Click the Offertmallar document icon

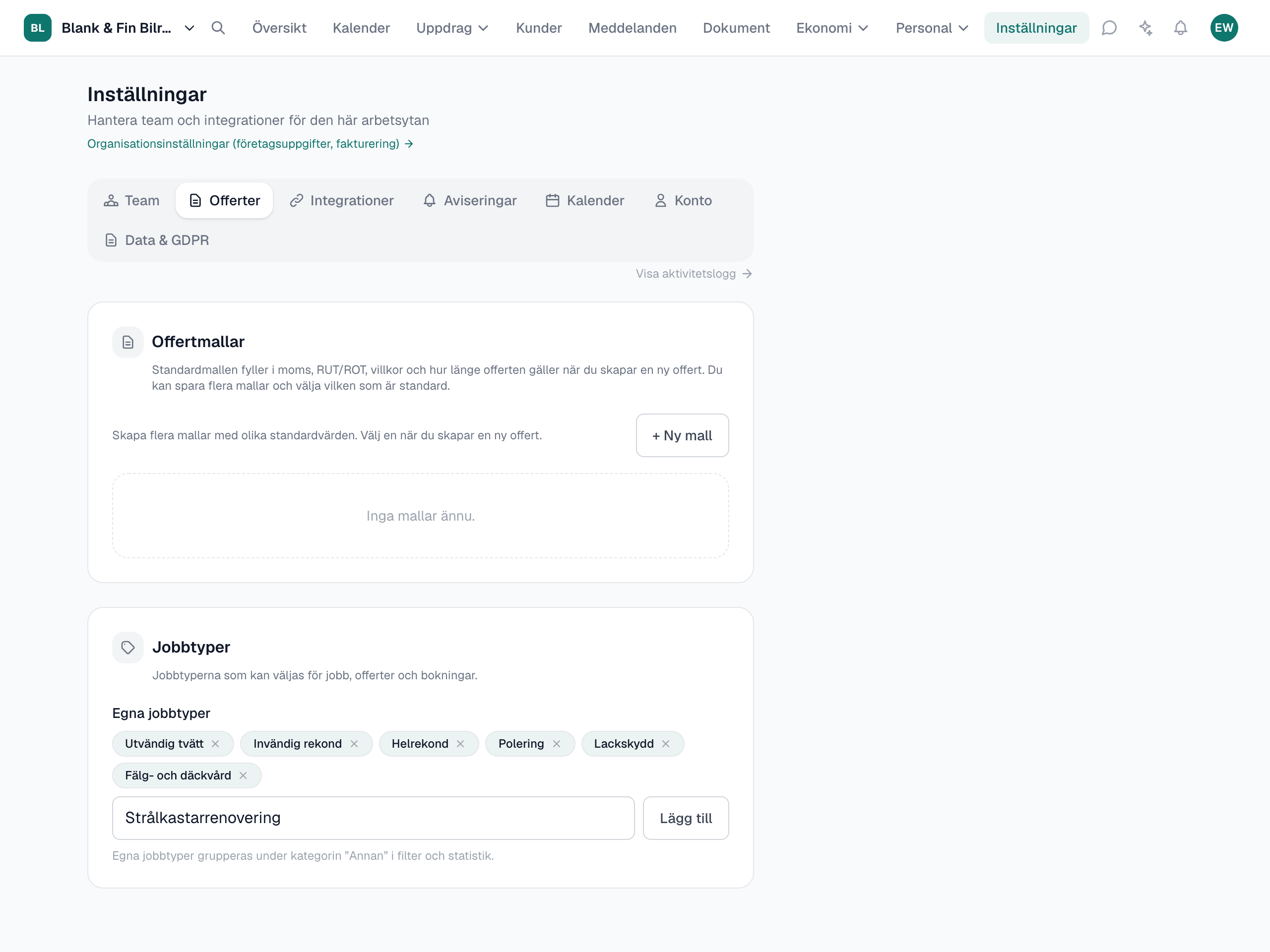127,342
